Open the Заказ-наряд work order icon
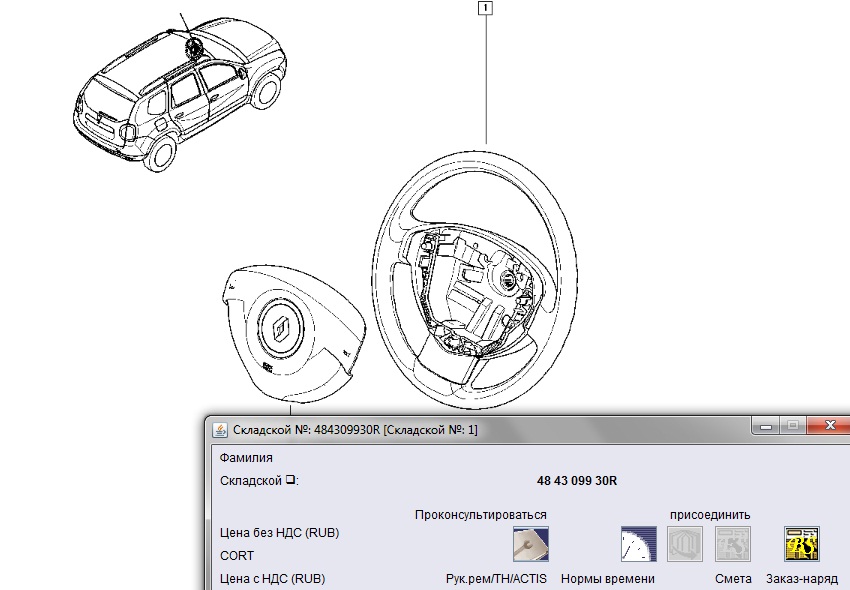This screenshot has height=590, width=850. click(x=801, y=543)
